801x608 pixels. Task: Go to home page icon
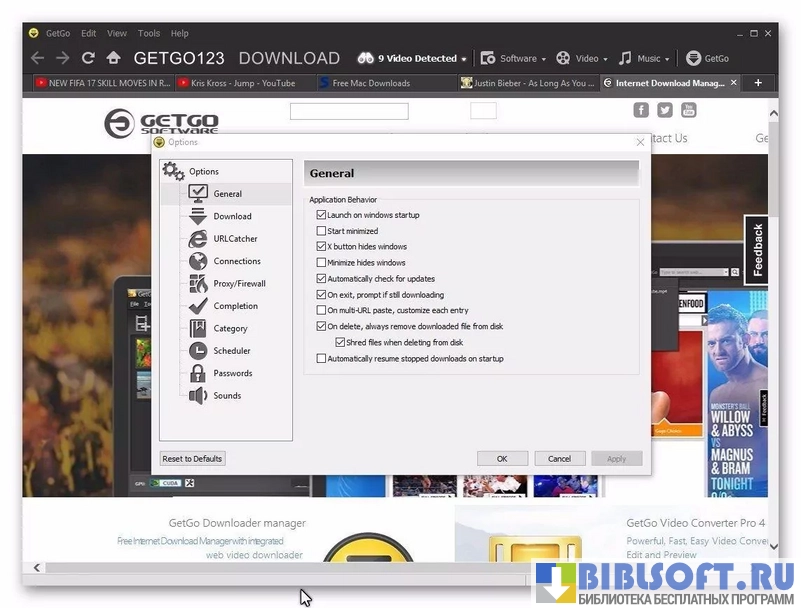(114, 58)
